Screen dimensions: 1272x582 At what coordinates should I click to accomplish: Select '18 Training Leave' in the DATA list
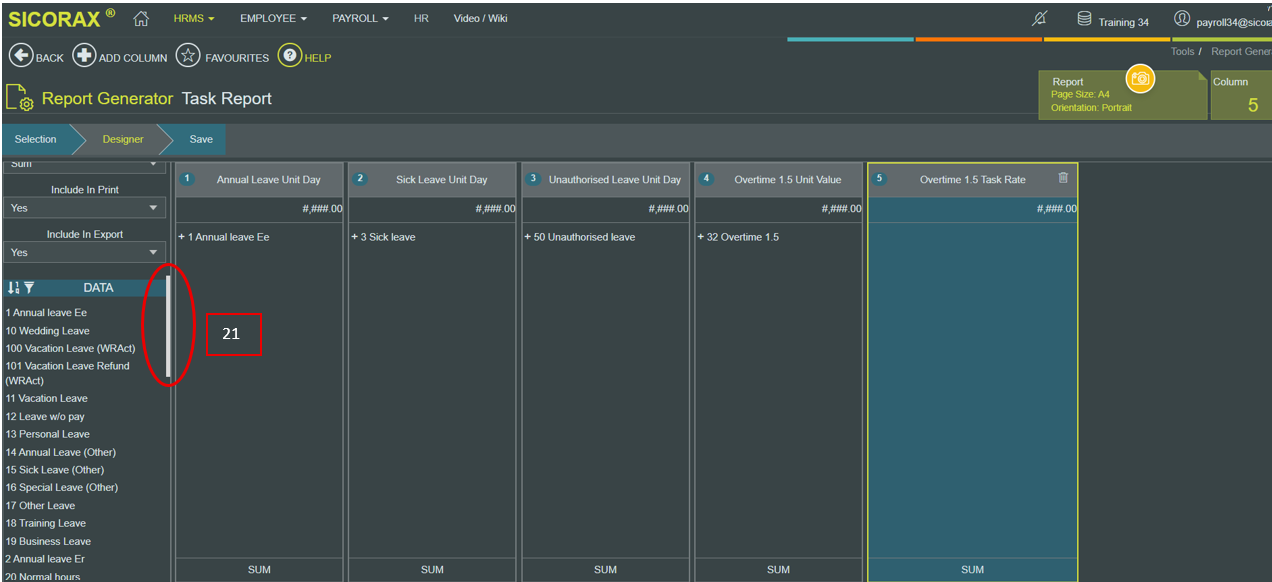click(46, 524)
